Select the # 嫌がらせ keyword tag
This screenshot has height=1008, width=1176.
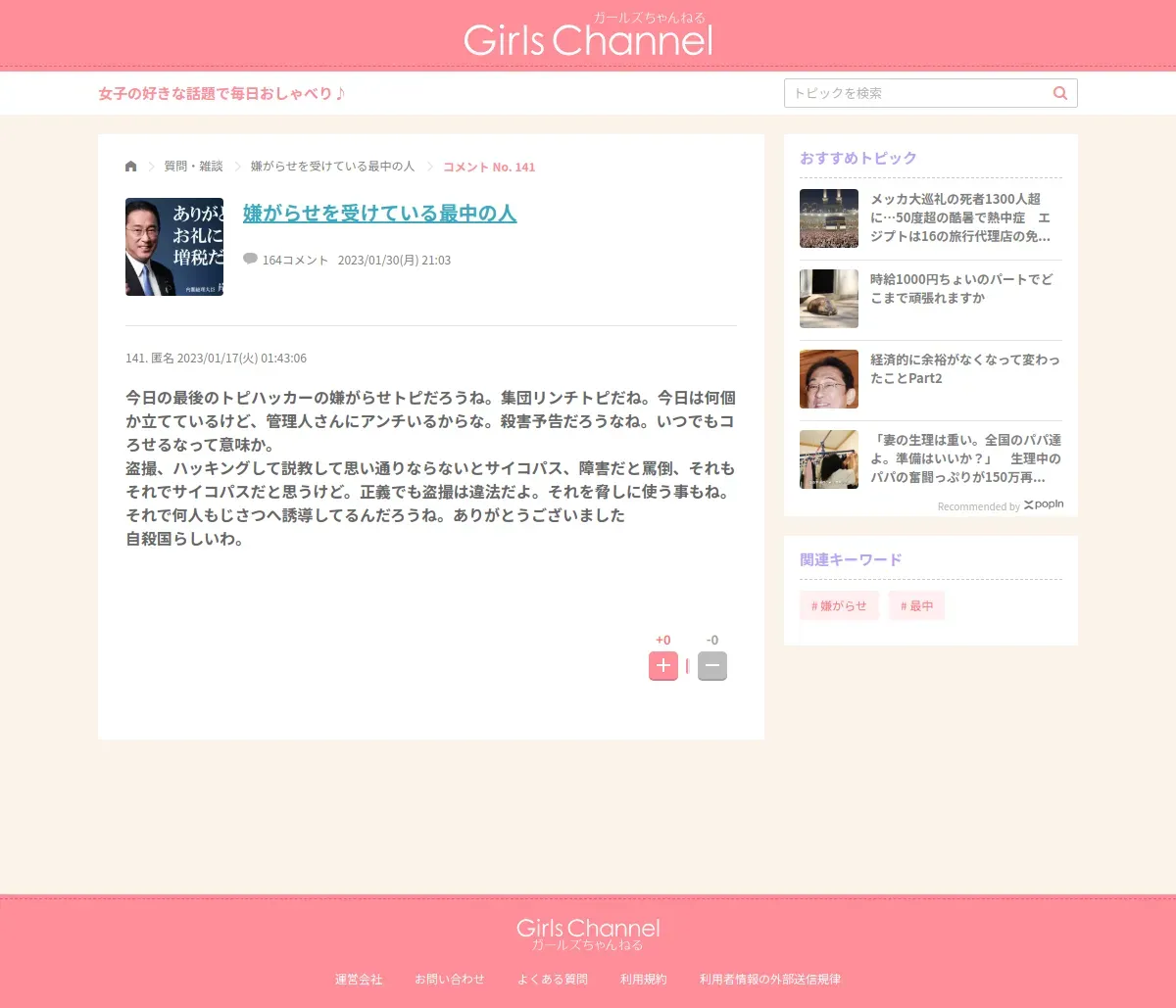(x=840, y=606)
